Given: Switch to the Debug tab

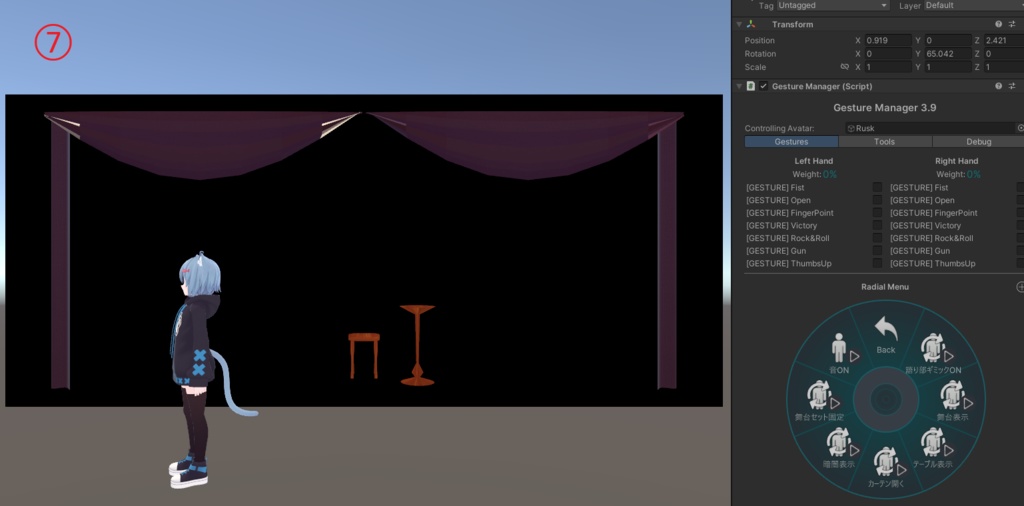Looking at the screenshot, I should pos(978,142).
